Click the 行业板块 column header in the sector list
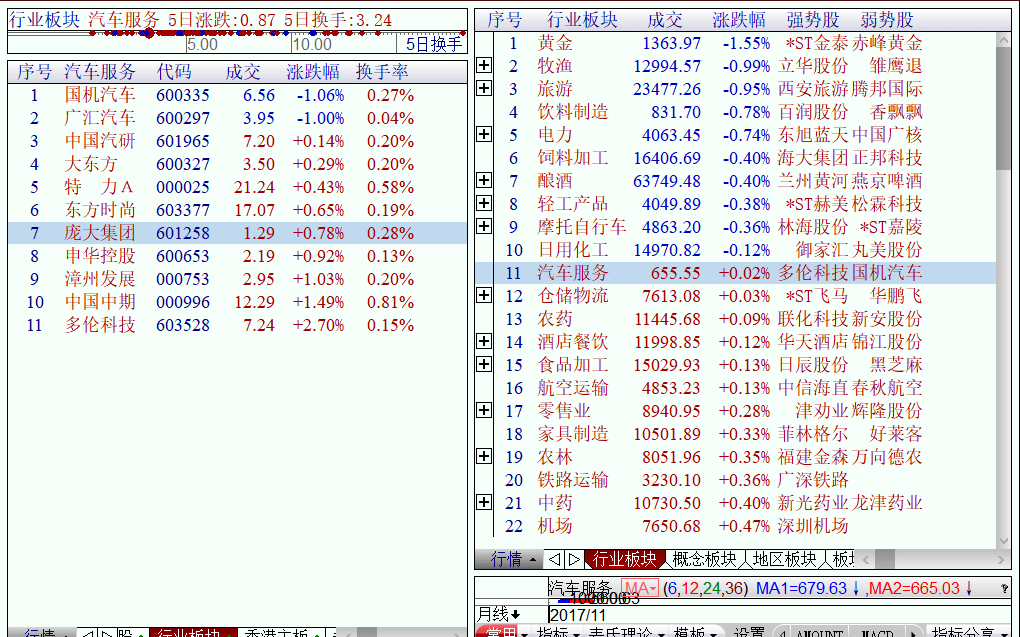1020x637 pixels. click(x=582, y=20)
